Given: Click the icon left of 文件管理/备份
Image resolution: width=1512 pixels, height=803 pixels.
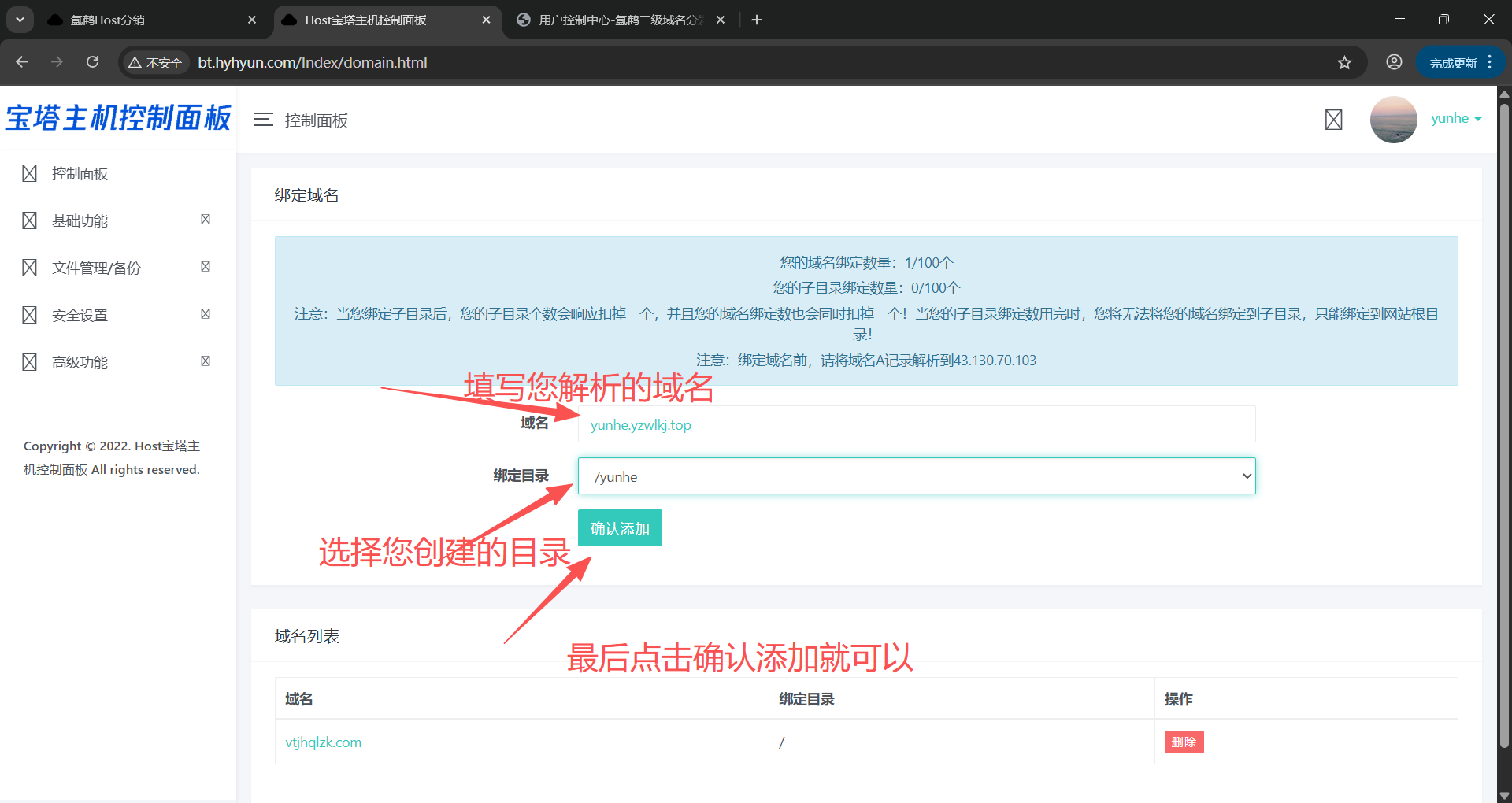Looking at the screenshot, I should click(29, 268).
